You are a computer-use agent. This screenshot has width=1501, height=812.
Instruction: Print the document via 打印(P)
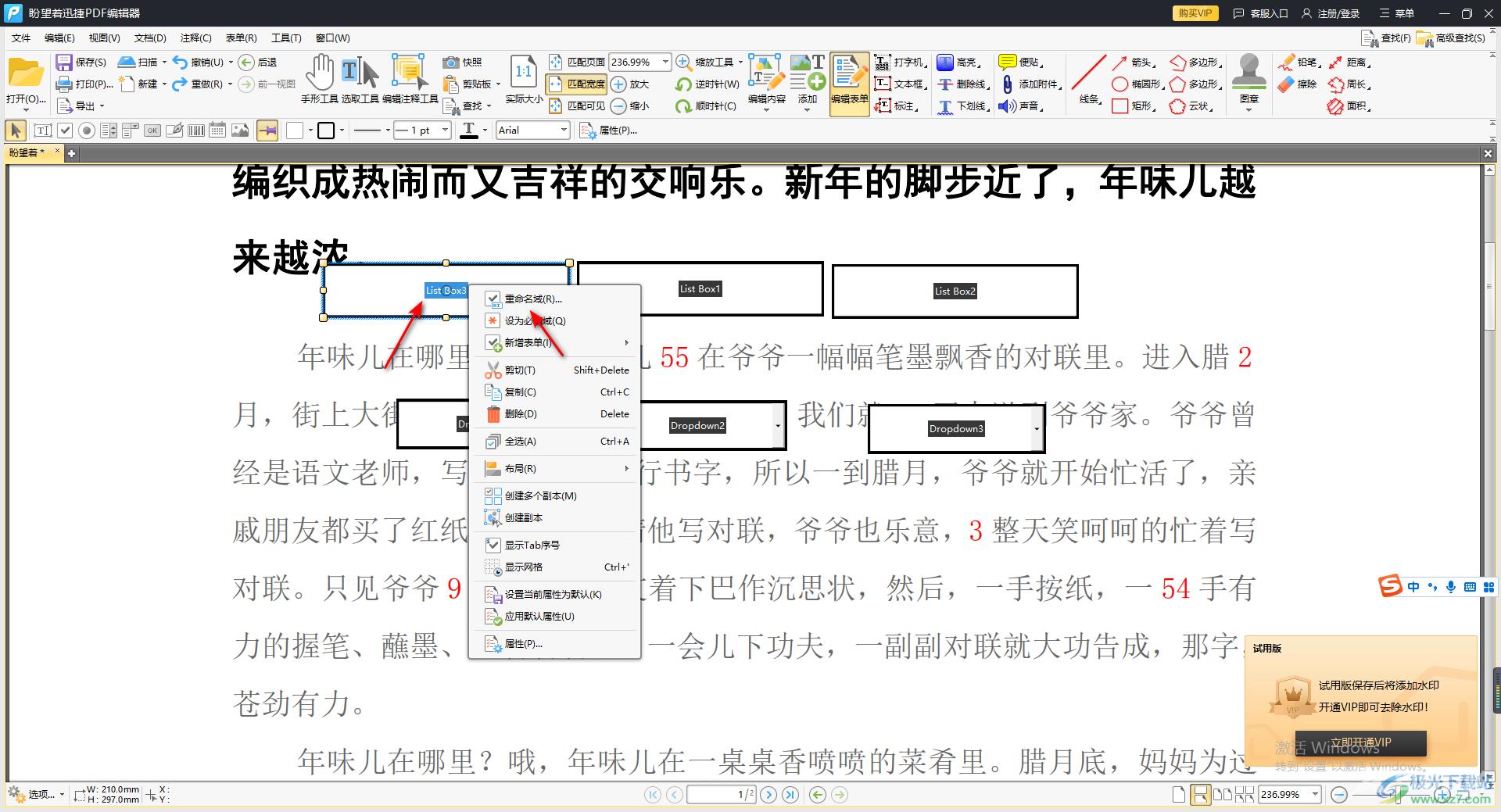pyautogui.click(x=84, y=84)
